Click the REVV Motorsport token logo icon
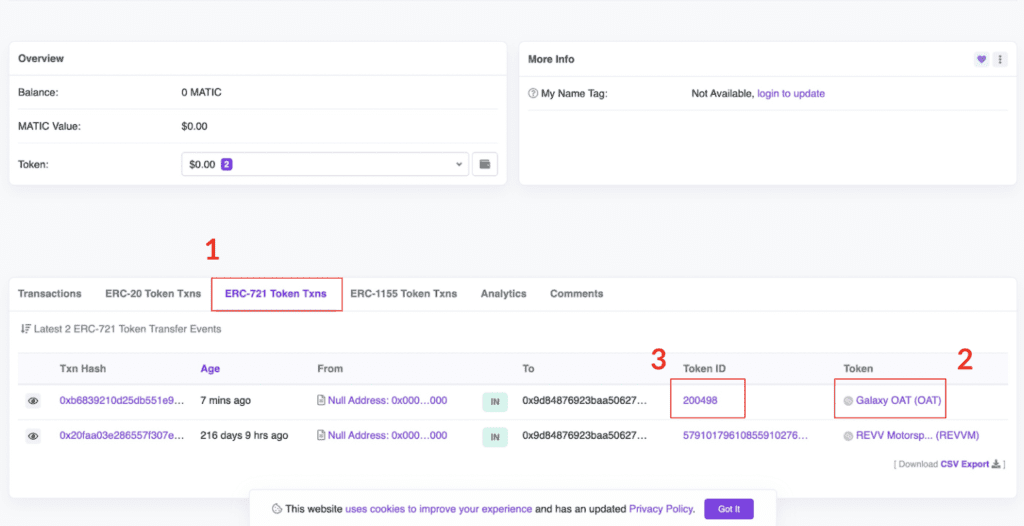Screen dimensions: 1024x526 [848, 436]
